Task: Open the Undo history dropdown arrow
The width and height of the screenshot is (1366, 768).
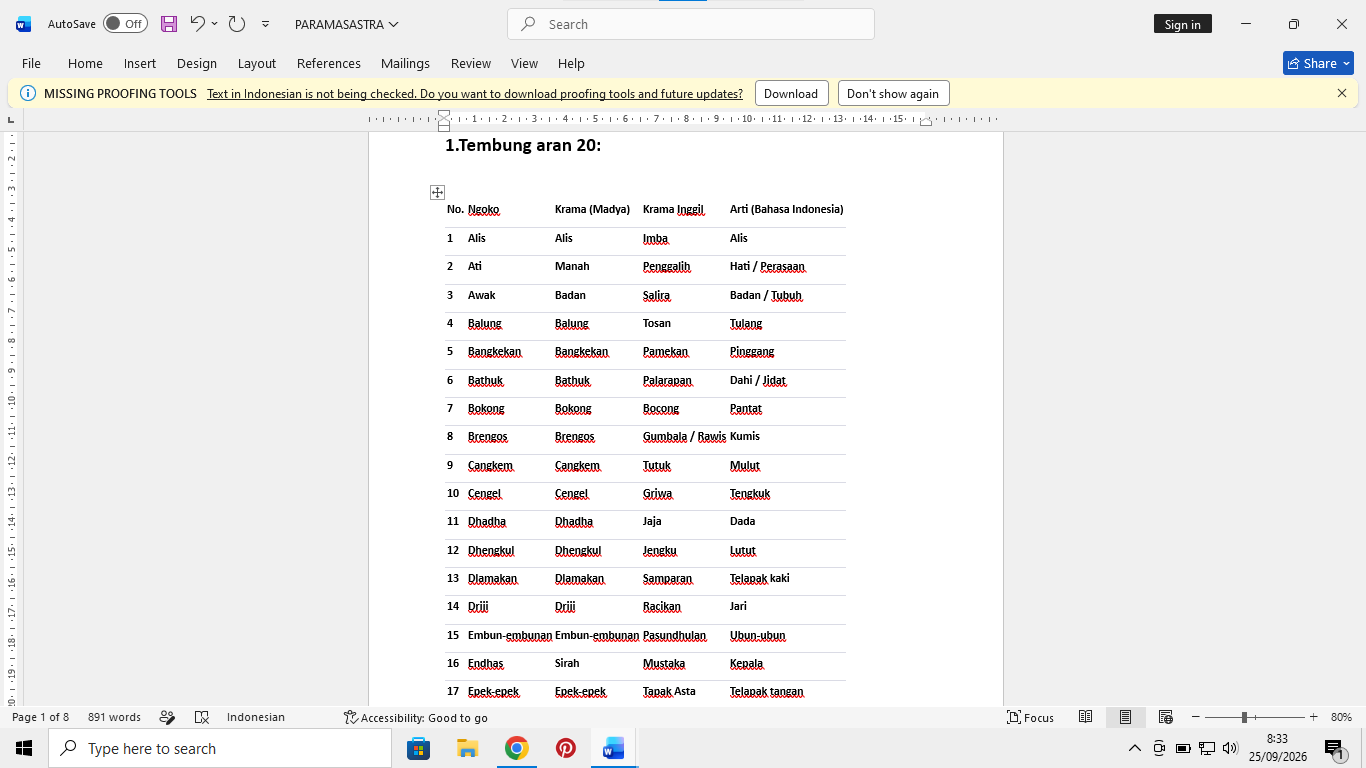Action: pos(214,24)
